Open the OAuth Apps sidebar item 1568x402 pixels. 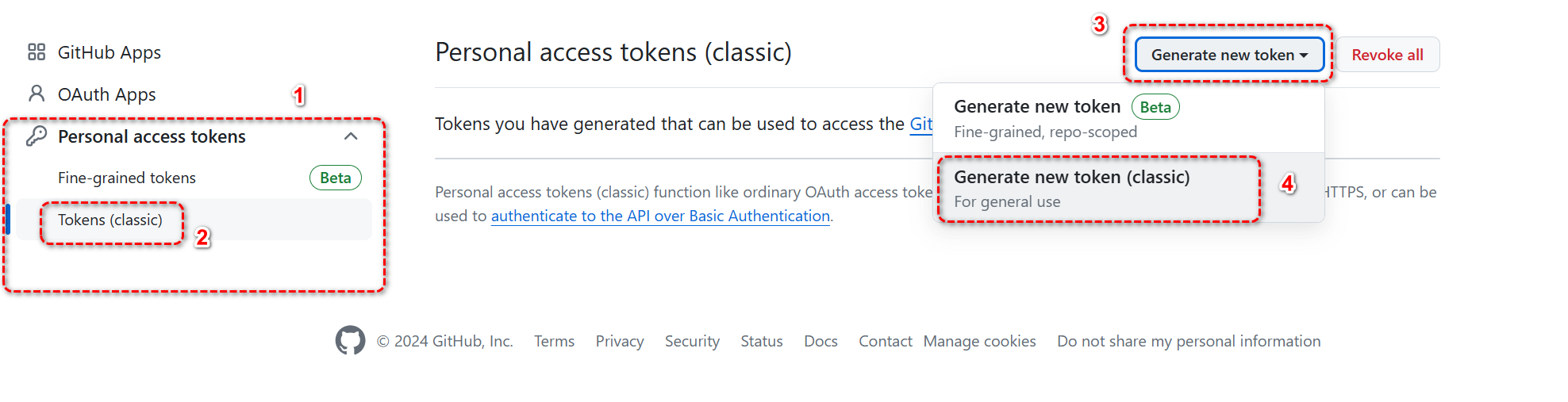click(x=106, y=94)
